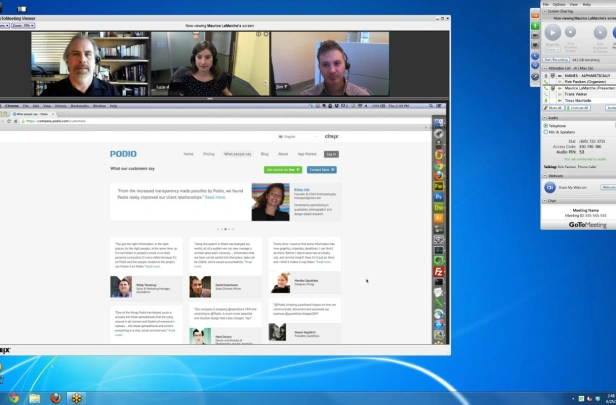Click the Mute All button
Screen dimensions: 616x405
553,108
